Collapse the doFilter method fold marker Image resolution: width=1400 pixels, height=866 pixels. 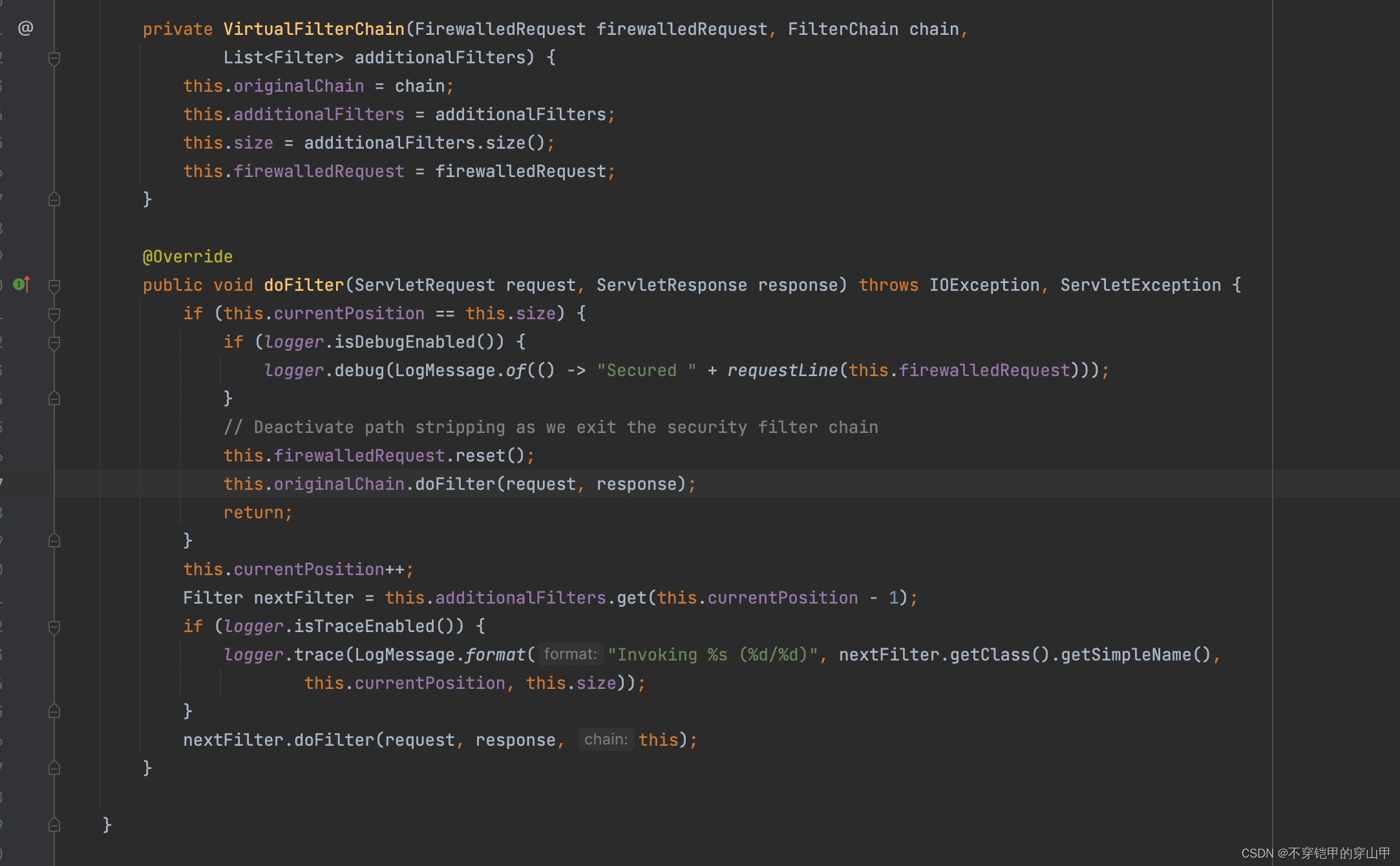54,286
